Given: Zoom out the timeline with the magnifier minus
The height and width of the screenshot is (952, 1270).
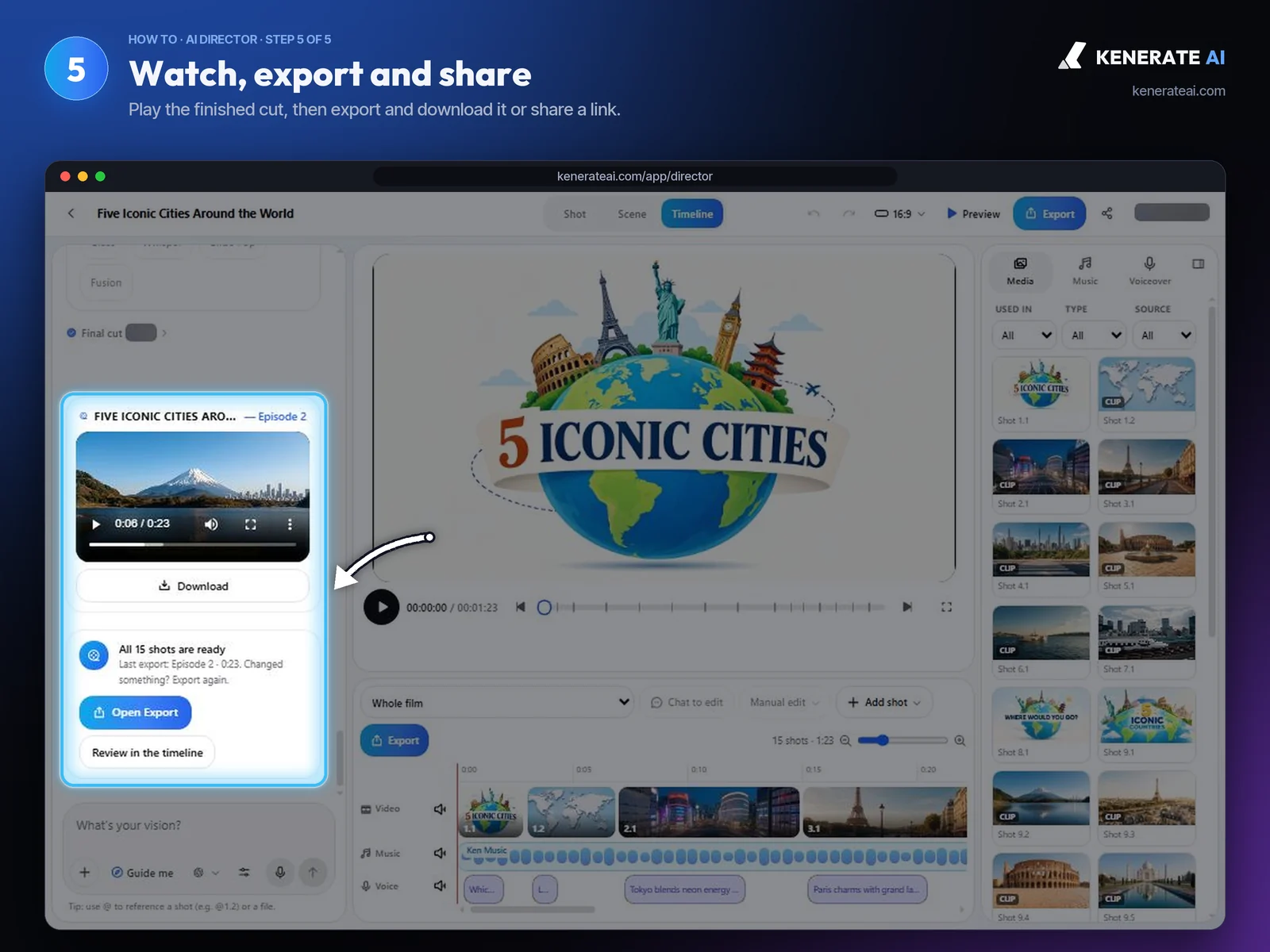Looking at the screenshot, I should 845,740.
